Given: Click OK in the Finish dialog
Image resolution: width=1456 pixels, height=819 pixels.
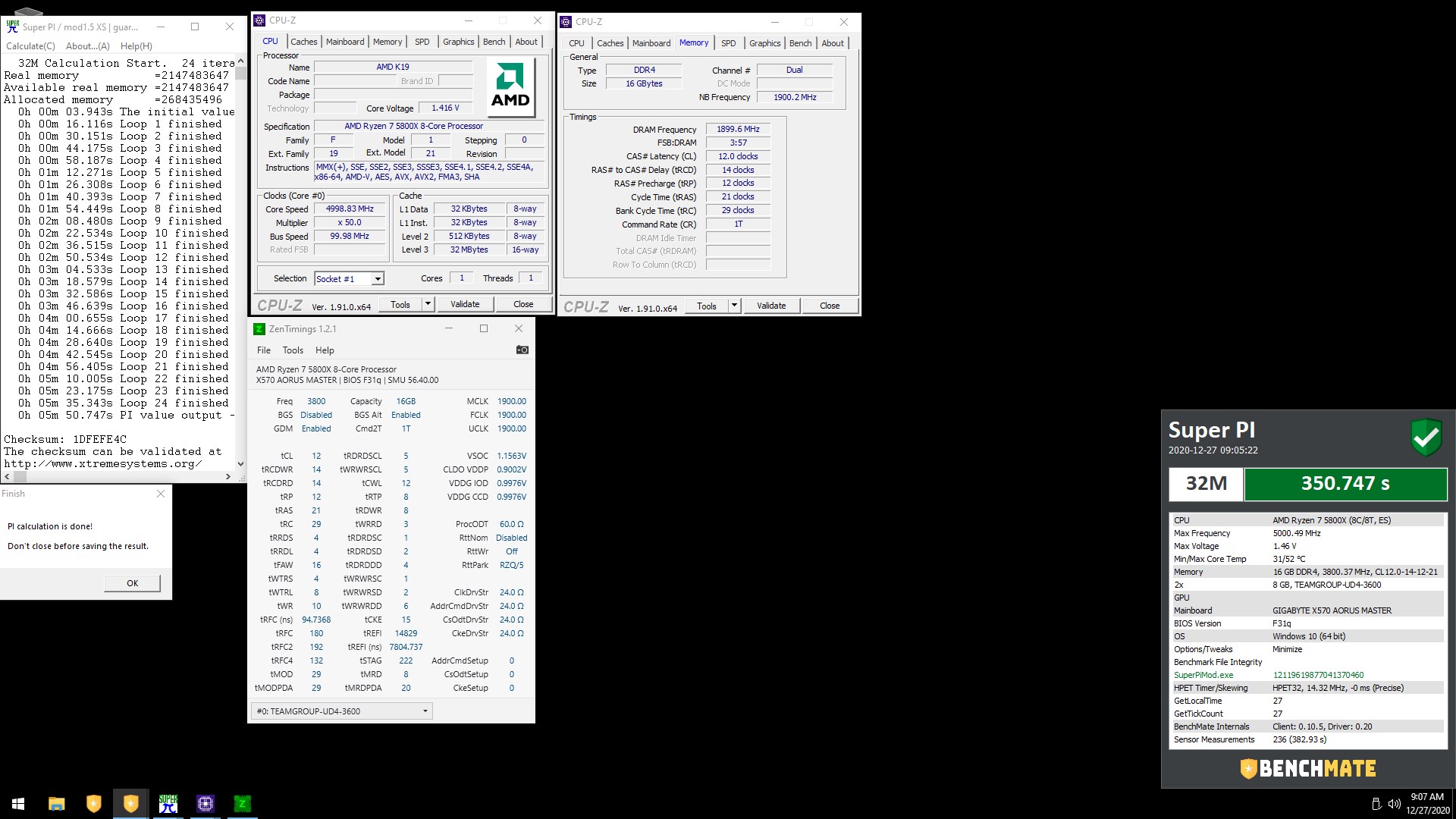Looking at the screenshot, I should click(x=132, y=583).
